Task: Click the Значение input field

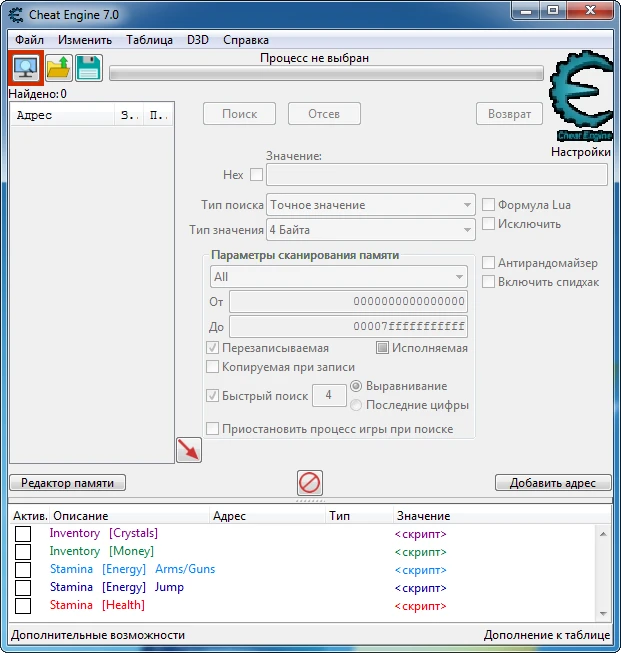Action: click(436, 174)
